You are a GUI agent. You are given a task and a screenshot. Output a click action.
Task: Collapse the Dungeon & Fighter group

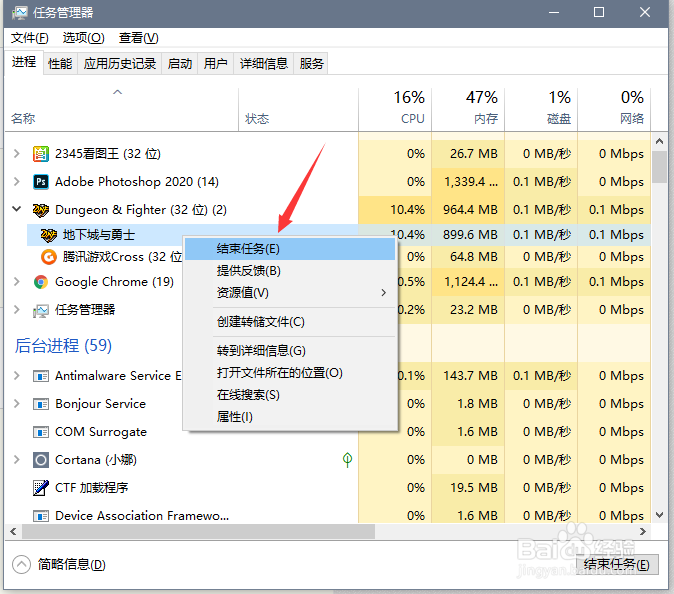pos(17,209)
